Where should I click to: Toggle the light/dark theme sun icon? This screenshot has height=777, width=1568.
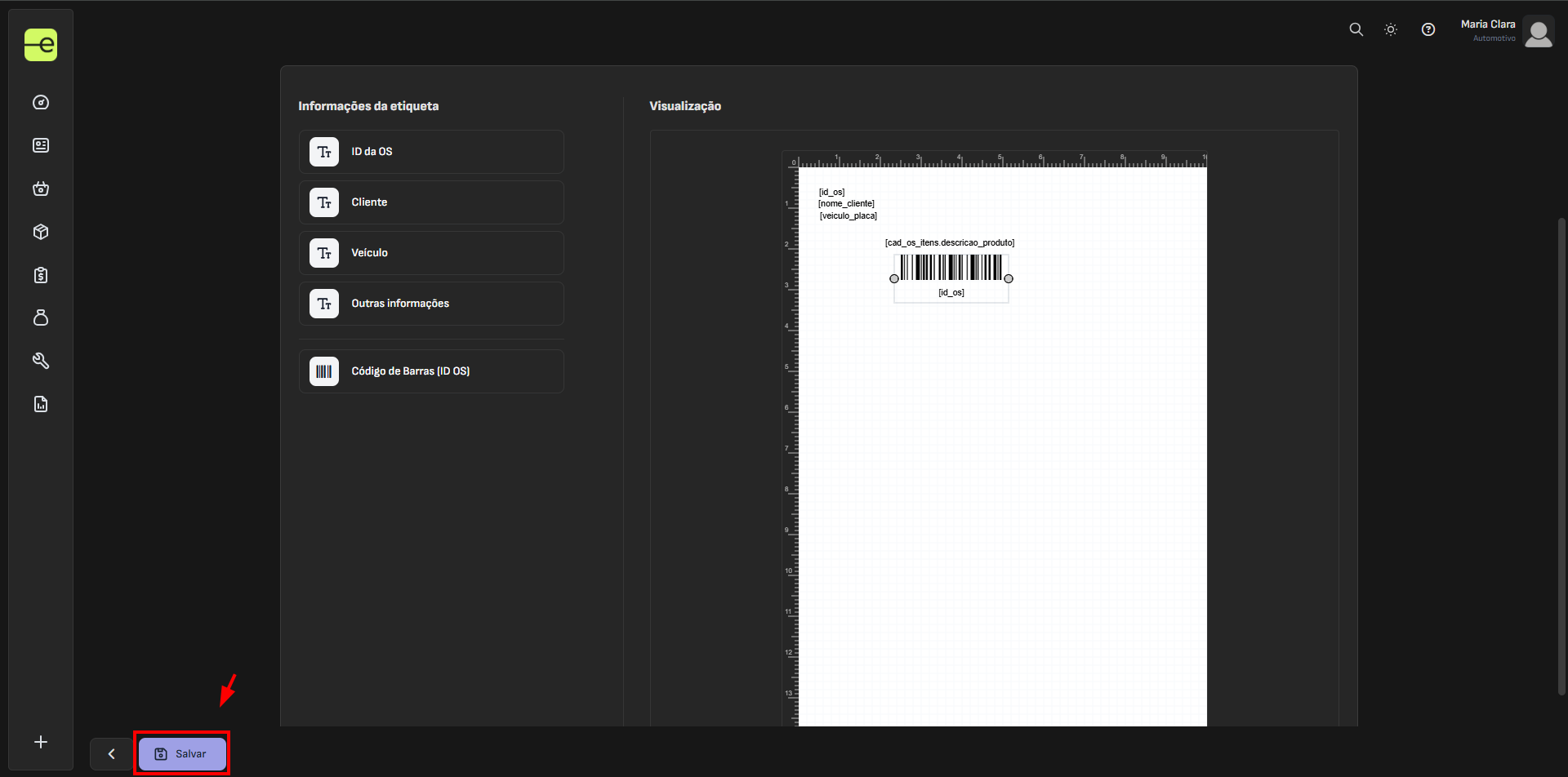1391,29
